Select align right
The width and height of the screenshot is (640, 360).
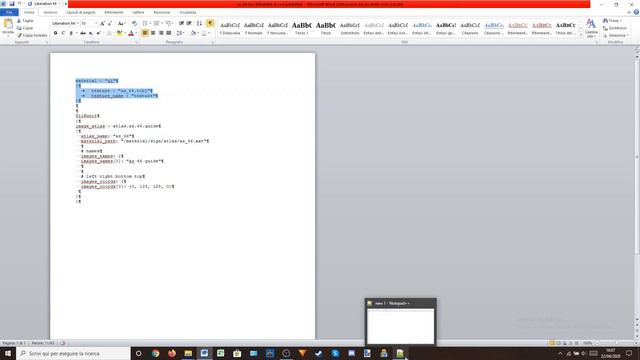point(161,33)
